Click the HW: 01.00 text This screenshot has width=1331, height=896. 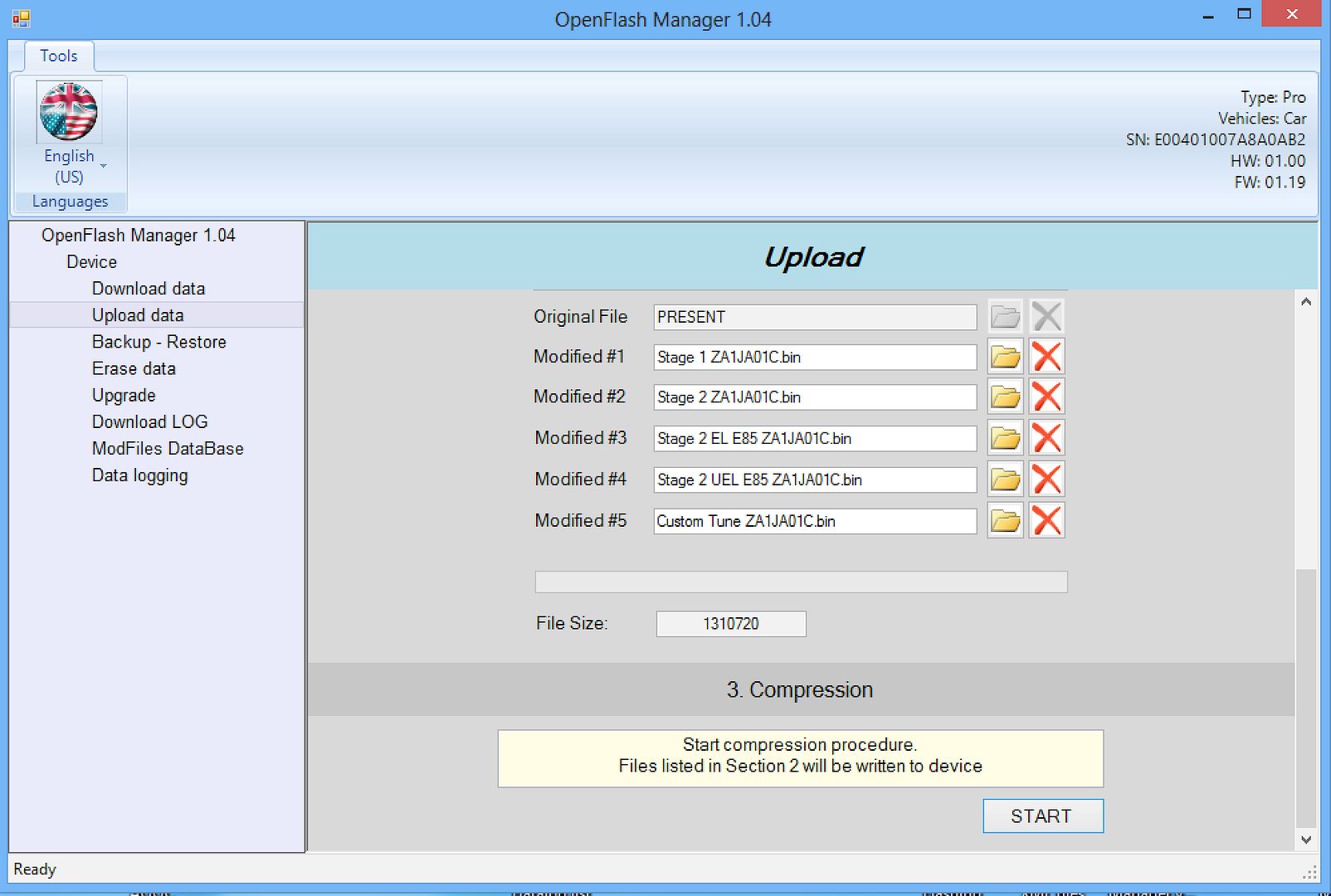pyautogui.click(x=1269, y=161)
